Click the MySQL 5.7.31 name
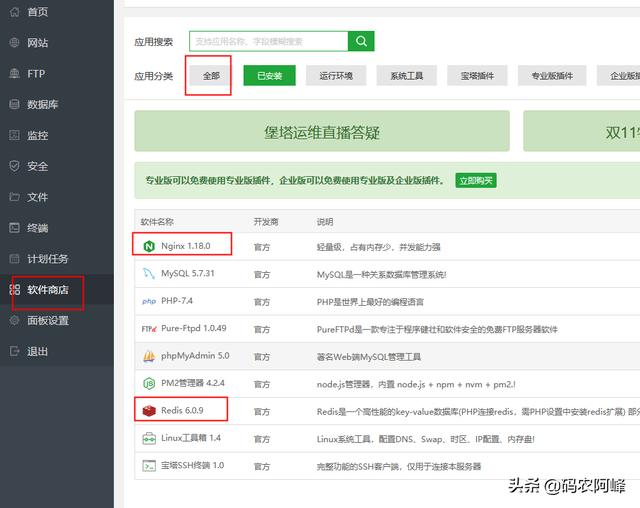 coord(188,273)
